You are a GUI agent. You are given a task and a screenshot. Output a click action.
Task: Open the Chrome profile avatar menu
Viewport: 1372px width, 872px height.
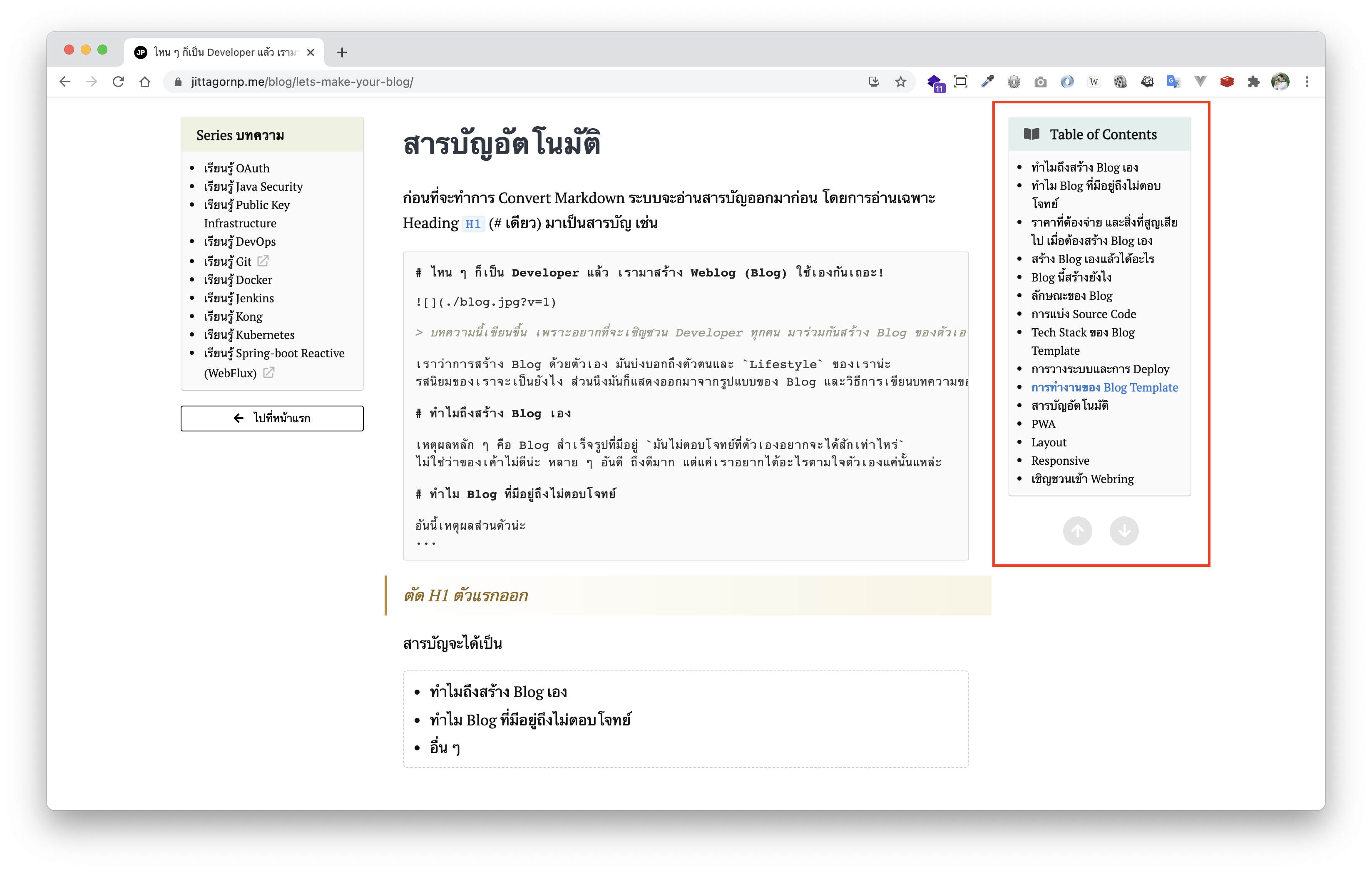pyautogui.click(x=1280, y=82)
